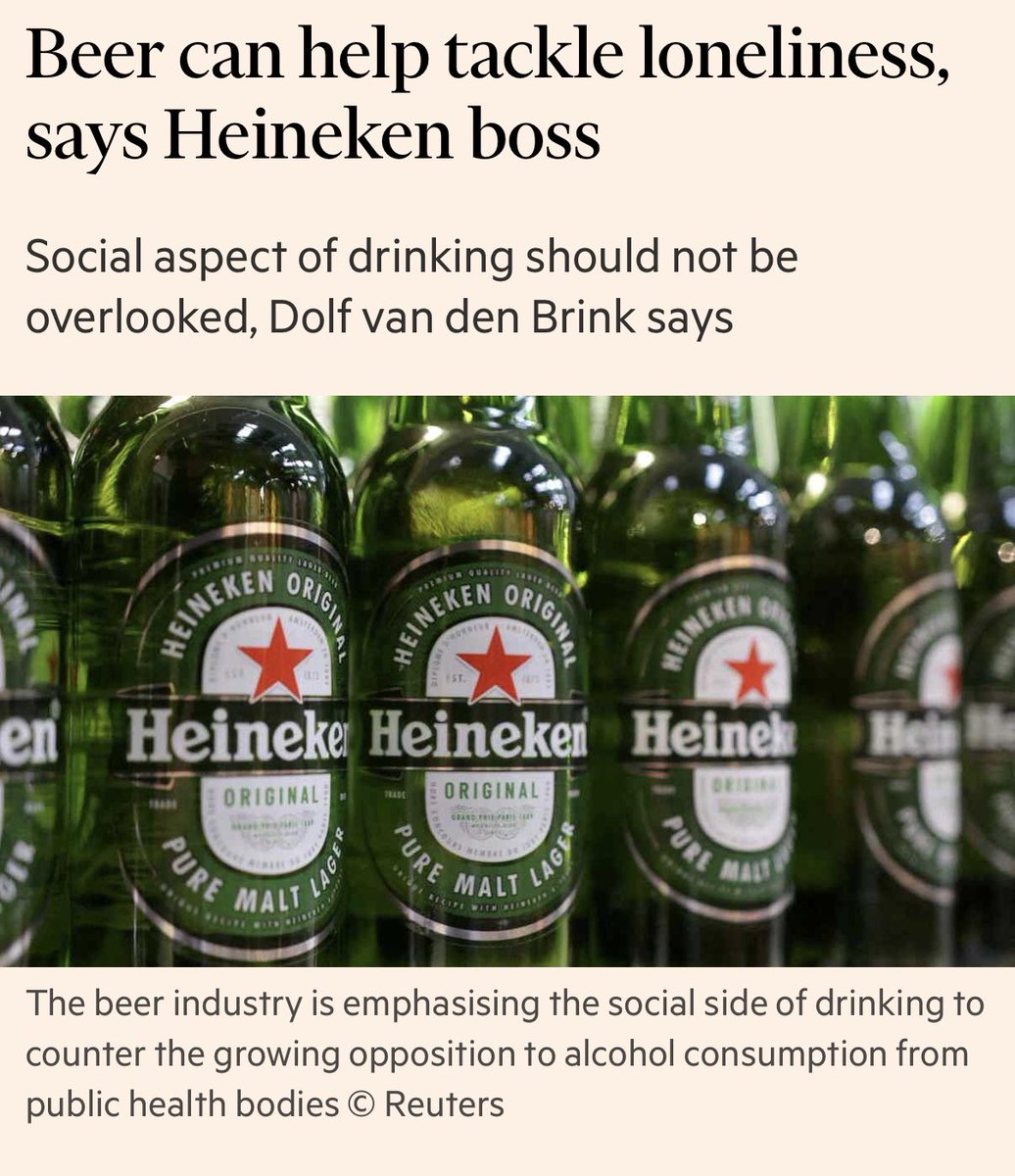Open the 'Beer can help tackle loneliness' headline
Screen dimensions: 1015x1176
point(488,60)
